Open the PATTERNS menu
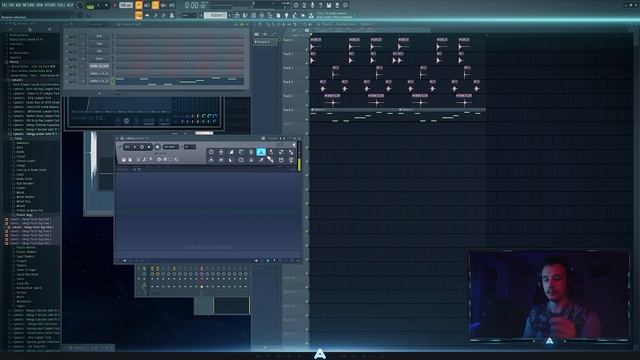 (30, 5)
